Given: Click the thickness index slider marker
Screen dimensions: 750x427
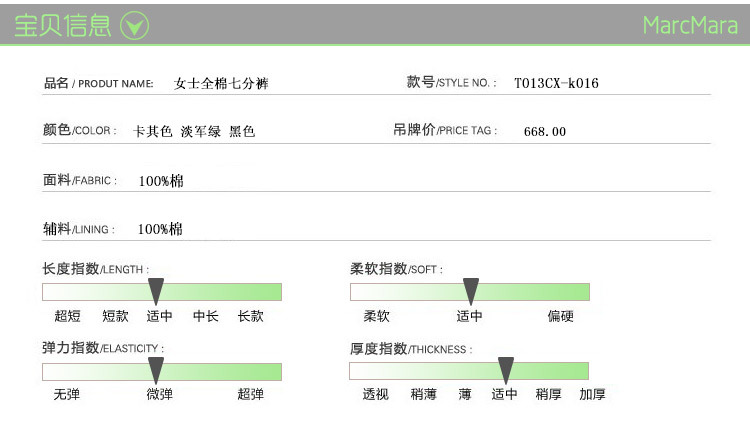Looking at the screenshot, I should [x=506, y=370].
